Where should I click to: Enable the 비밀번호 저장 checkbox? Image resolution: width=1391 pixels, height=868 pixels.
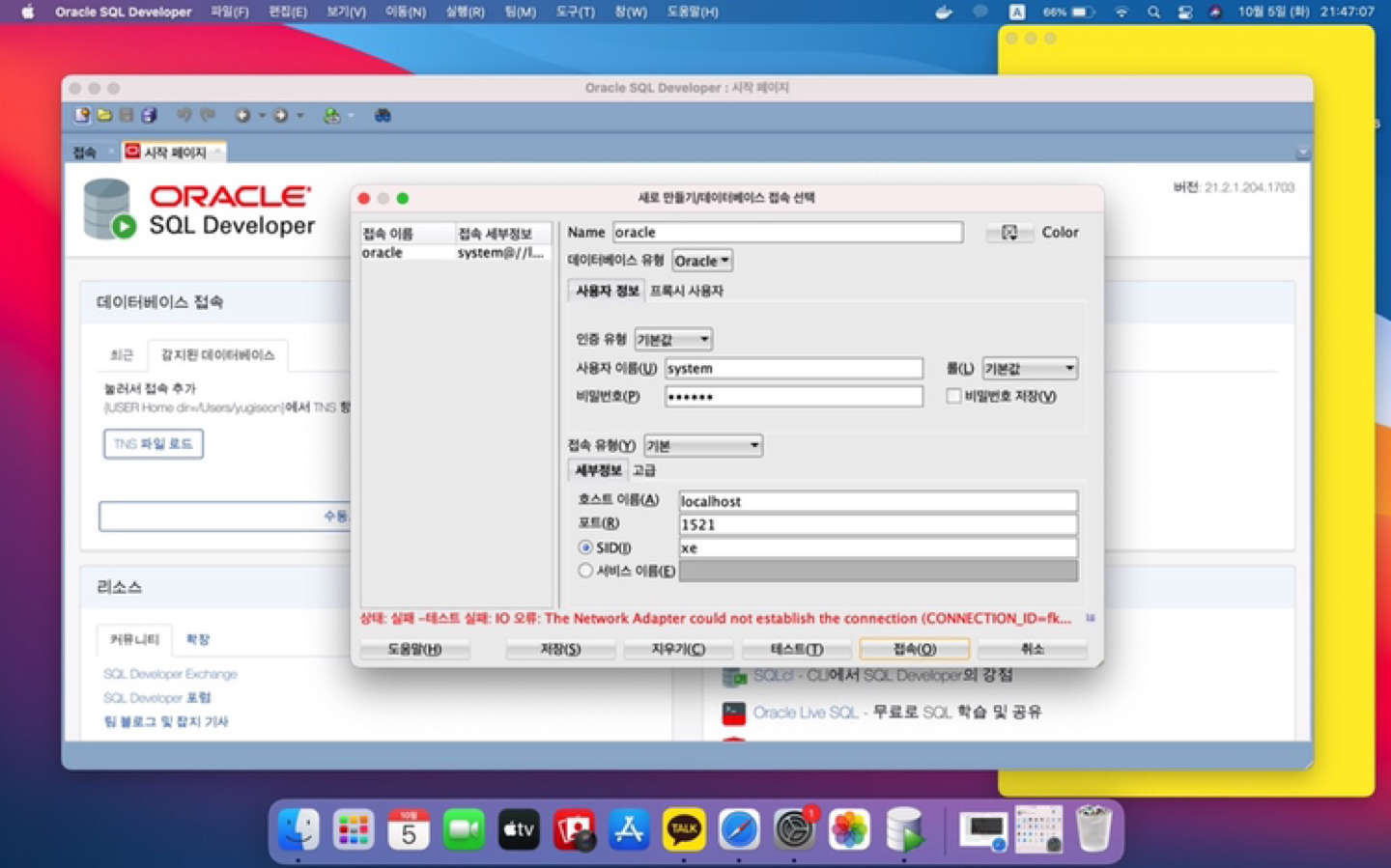click(x=953, y=396)
